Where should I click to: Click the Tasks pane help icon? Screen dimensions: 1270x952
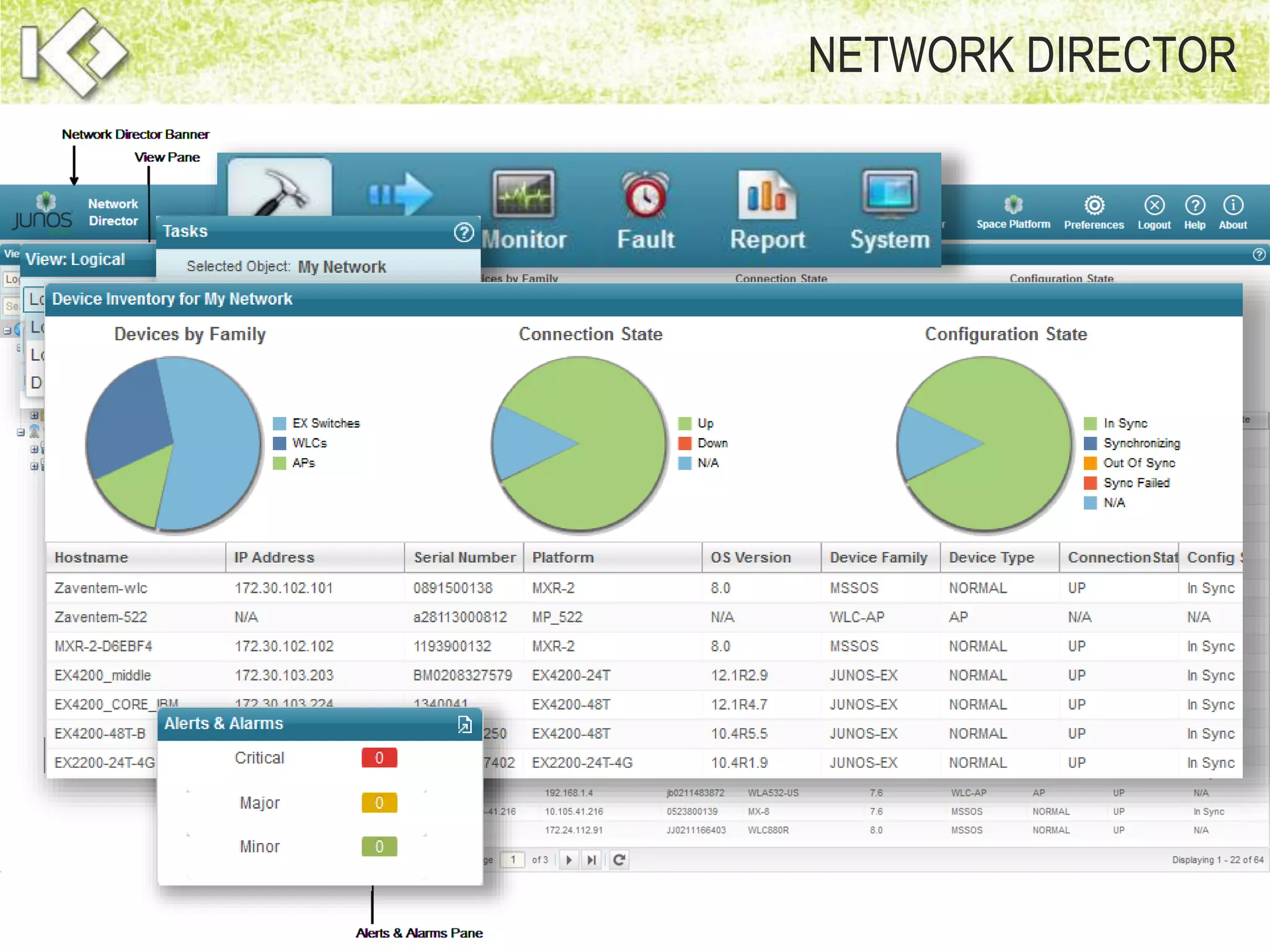pos(464,232)
